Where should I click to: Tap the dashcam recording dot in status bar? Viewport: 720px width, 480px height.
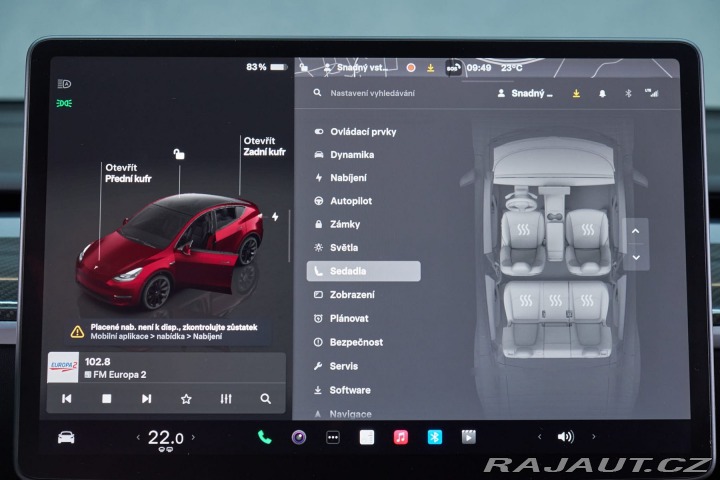[x=411, y=68]
